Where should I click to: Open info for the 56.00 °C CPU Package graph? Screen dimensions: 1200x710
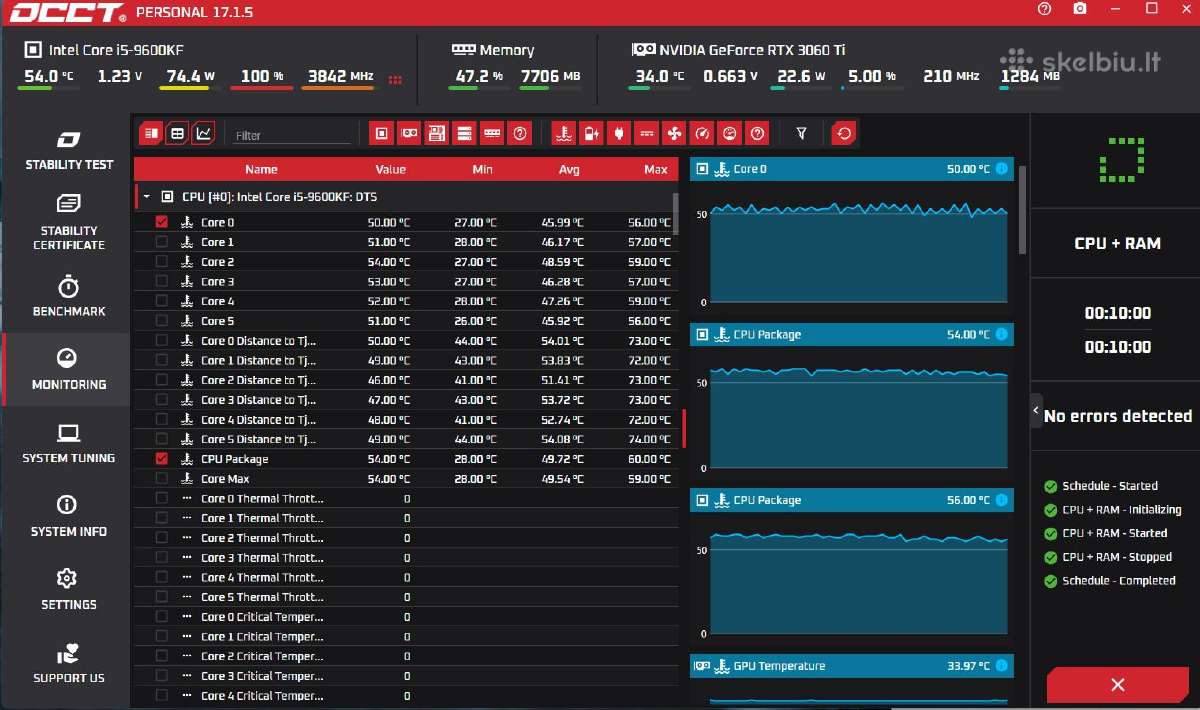(1002, 500)
